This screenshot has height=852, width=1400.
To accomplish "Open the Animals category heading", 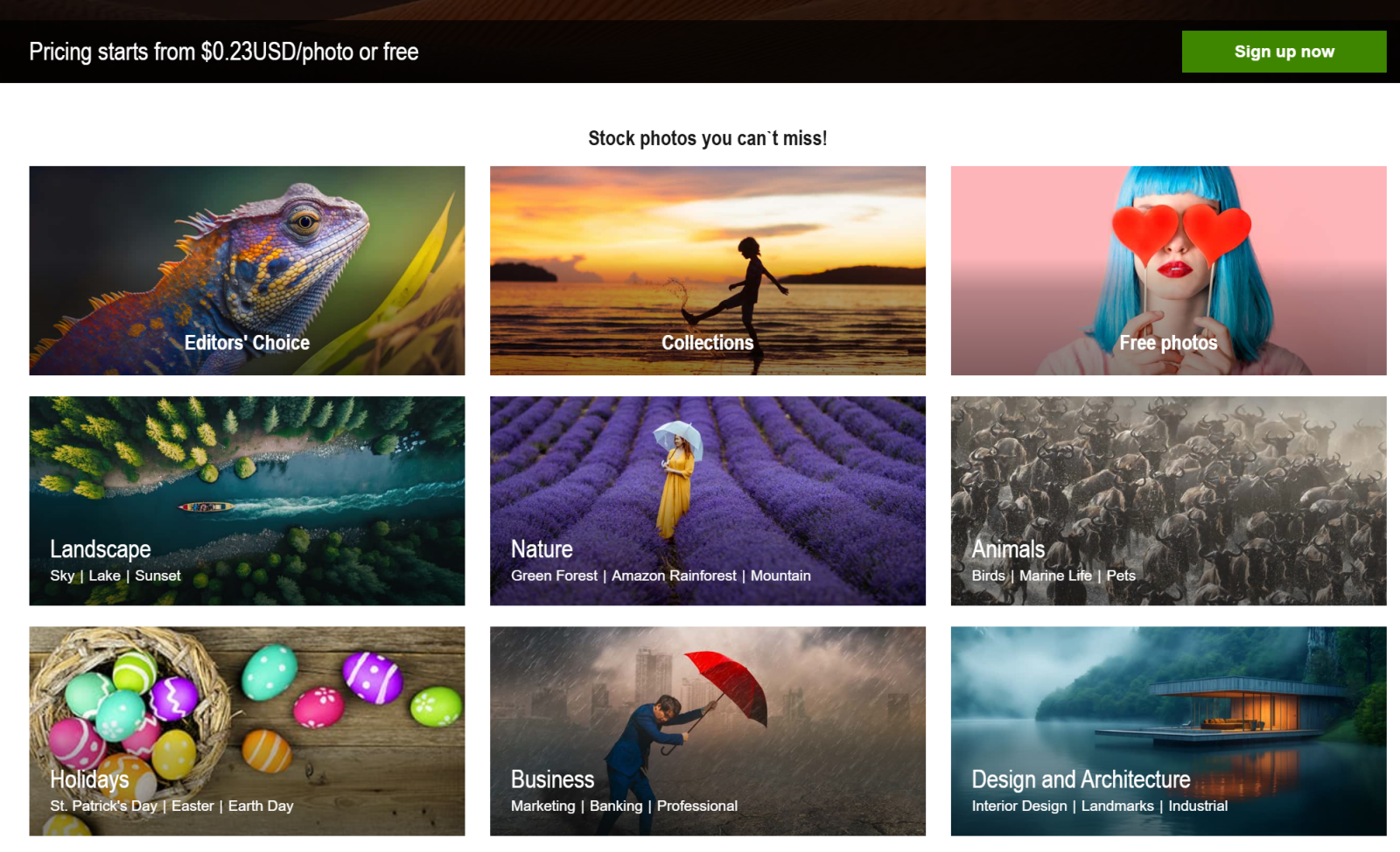I will click(x=1008, y=549).
